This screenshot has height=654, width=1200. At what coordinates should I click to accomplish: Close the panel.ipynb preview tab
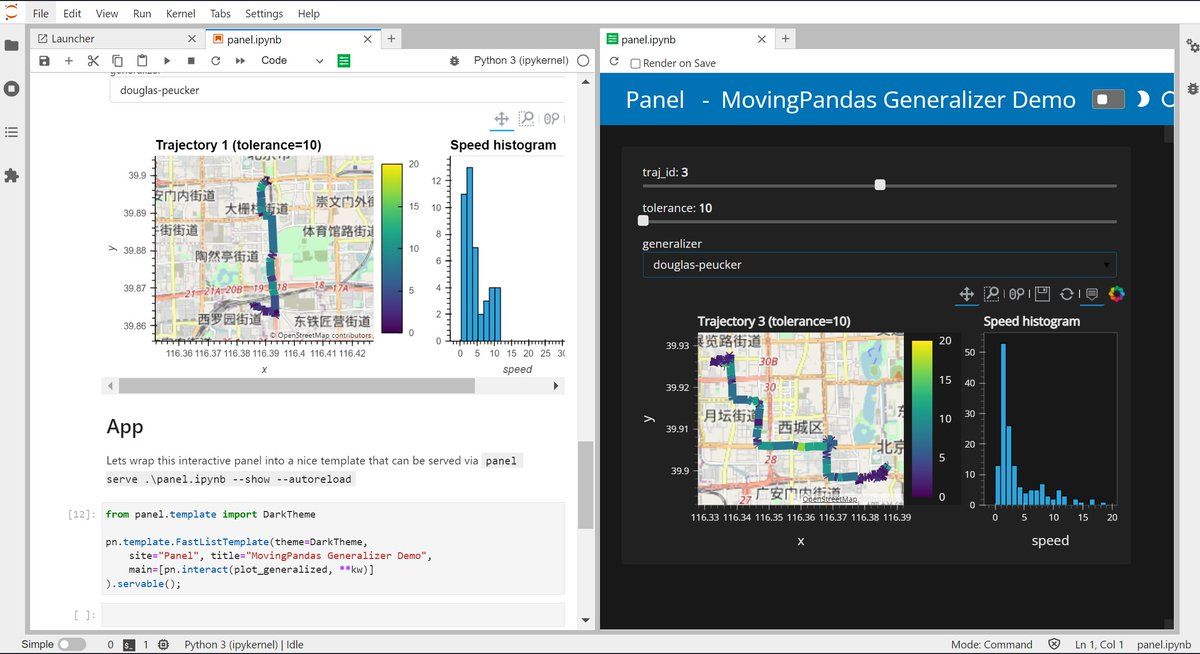point(762,40)
